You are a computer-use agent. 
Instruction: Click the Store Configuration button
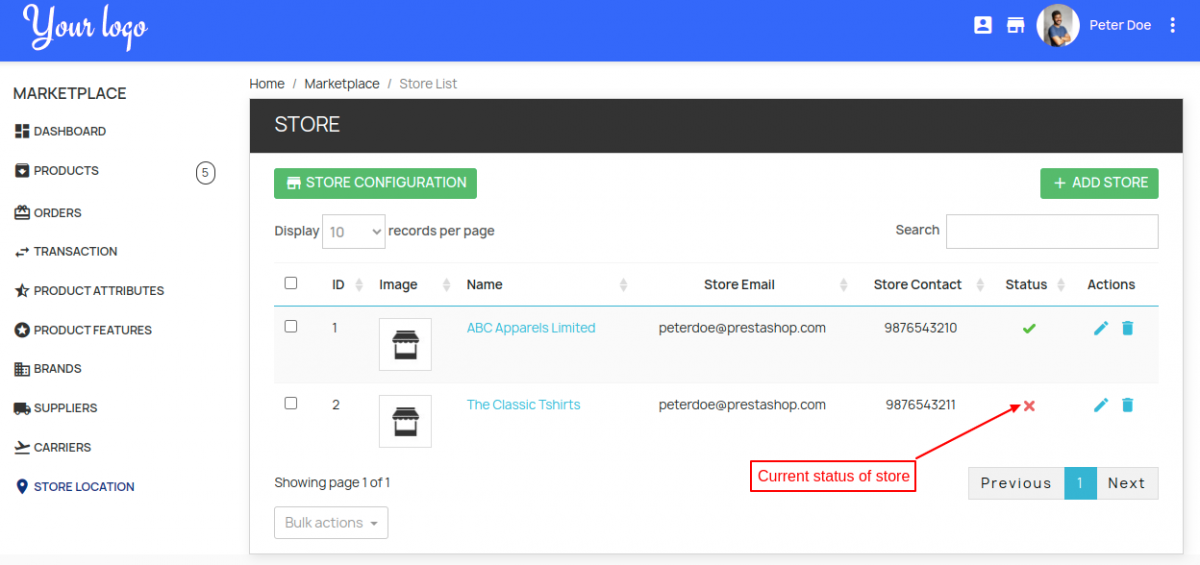[375, 183]
